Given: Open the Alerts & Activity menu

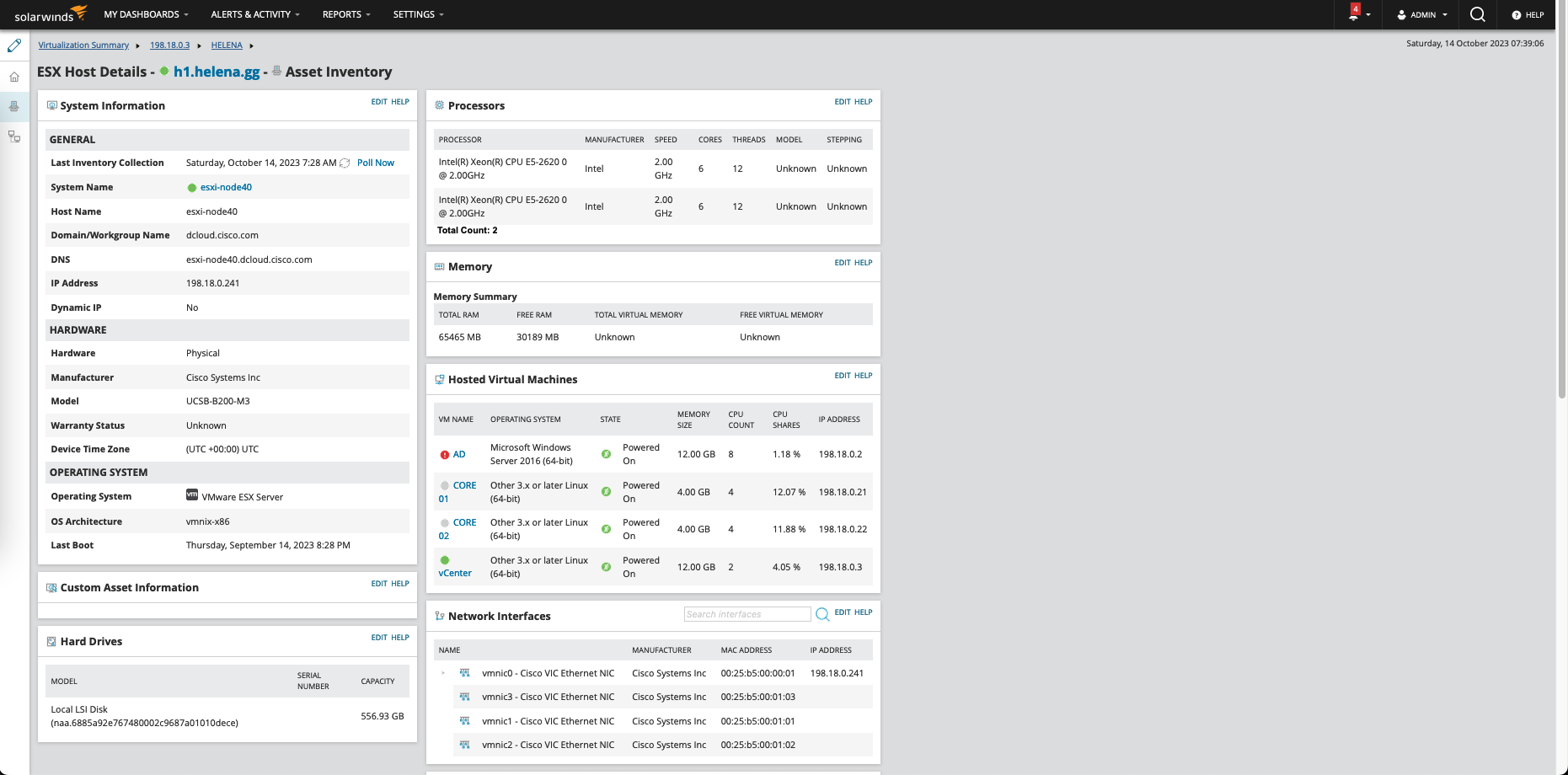Looking at the screenshot, I should (254, 14).
